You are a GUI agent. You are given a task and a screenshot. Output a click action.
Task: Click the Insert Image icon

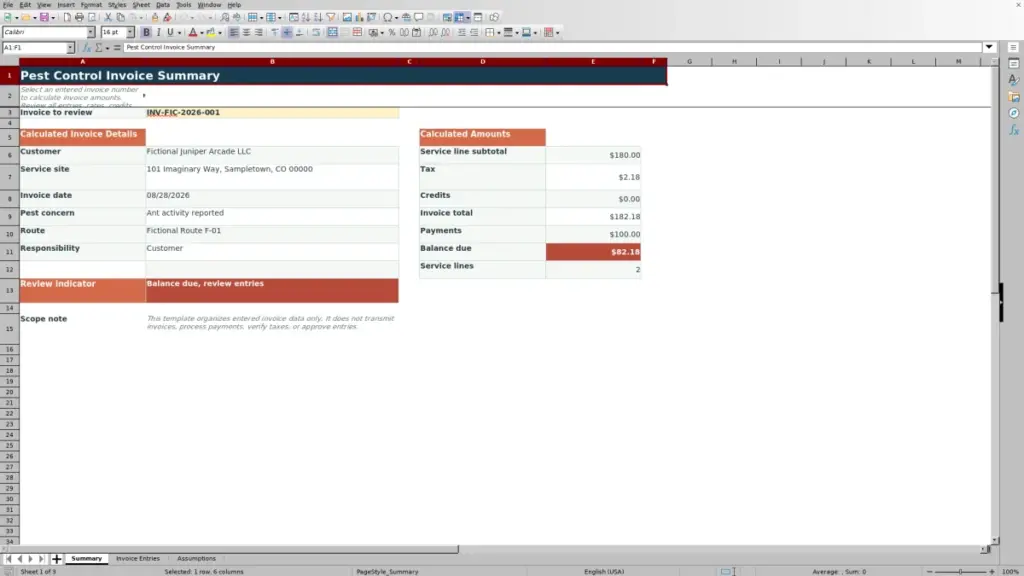coord(347,18)
